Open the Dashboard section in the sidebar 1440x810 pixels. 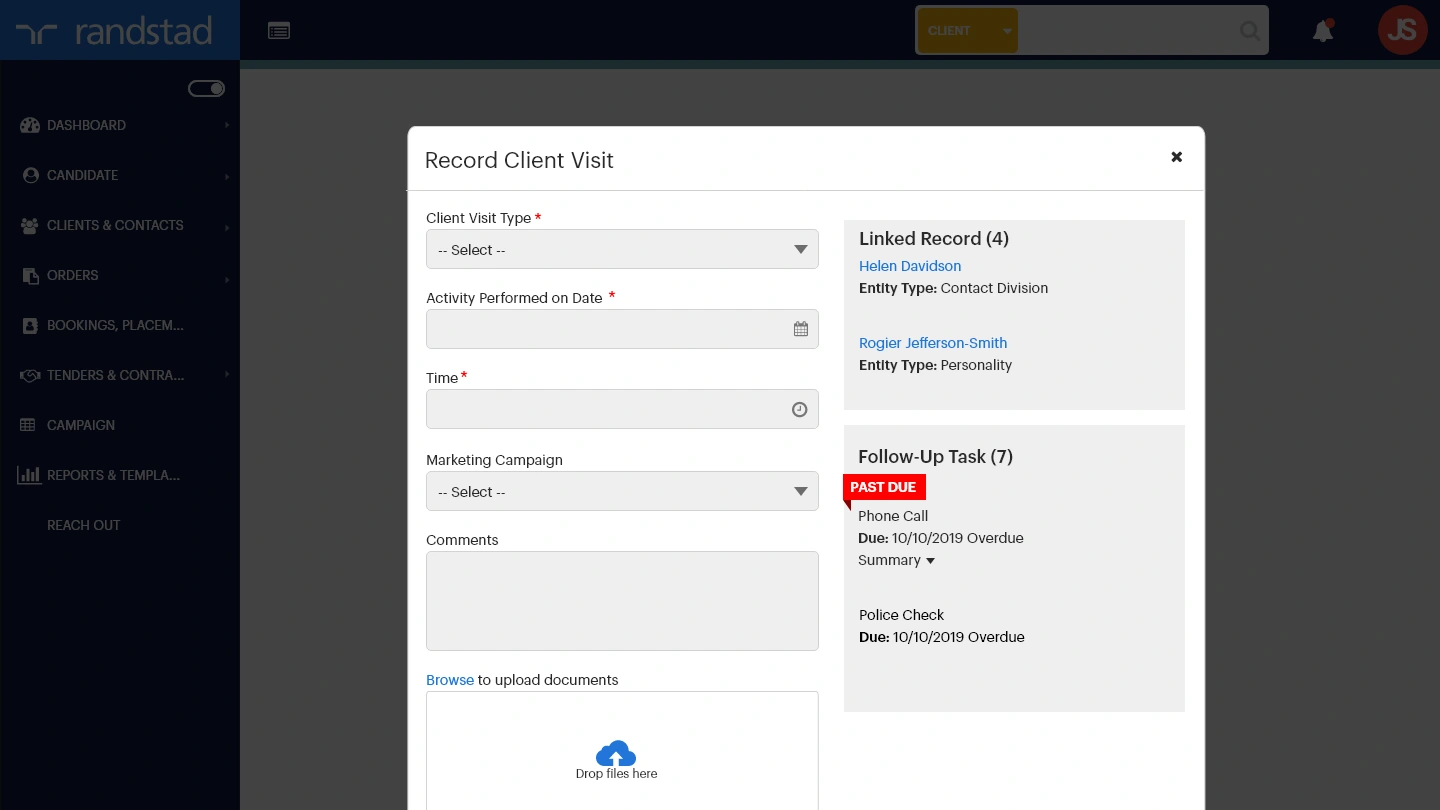[86, 125]
